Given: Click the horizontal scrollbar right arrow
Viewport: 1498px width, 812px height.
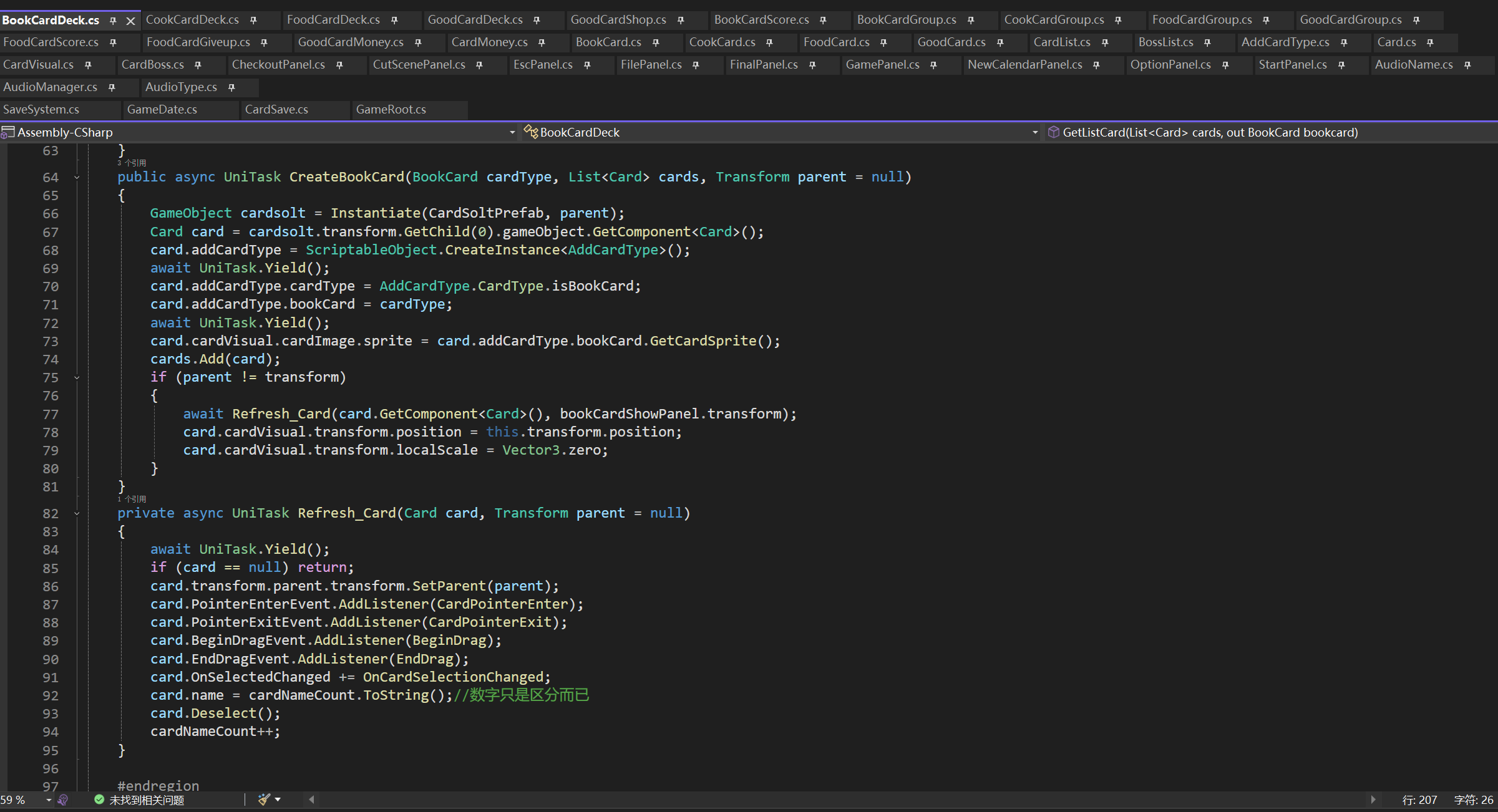Looking at the screenshot, I should [1372, 800].
